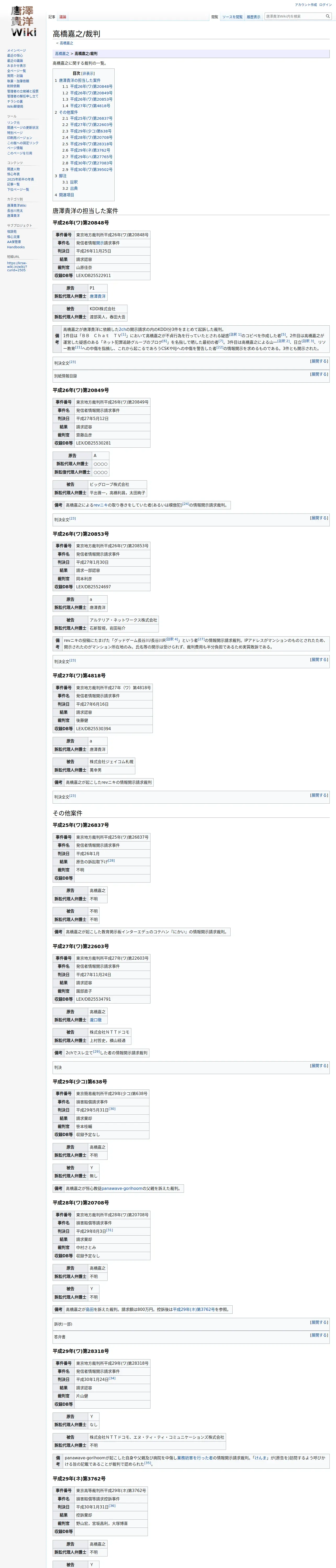The width and height of the screenshot is (336, 1568).
Task: Click 平成29年(ネ)第3762号 link in remarks
Action: pos(193,1309)
